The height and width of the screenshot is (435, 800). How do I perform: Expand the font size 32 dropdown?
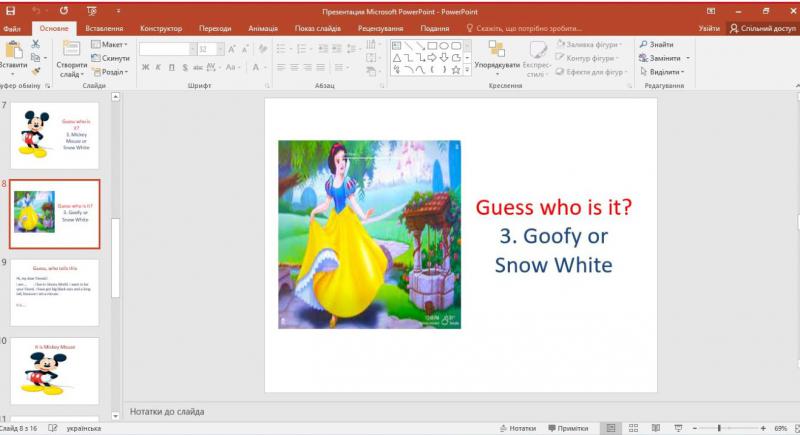[220, 49]
